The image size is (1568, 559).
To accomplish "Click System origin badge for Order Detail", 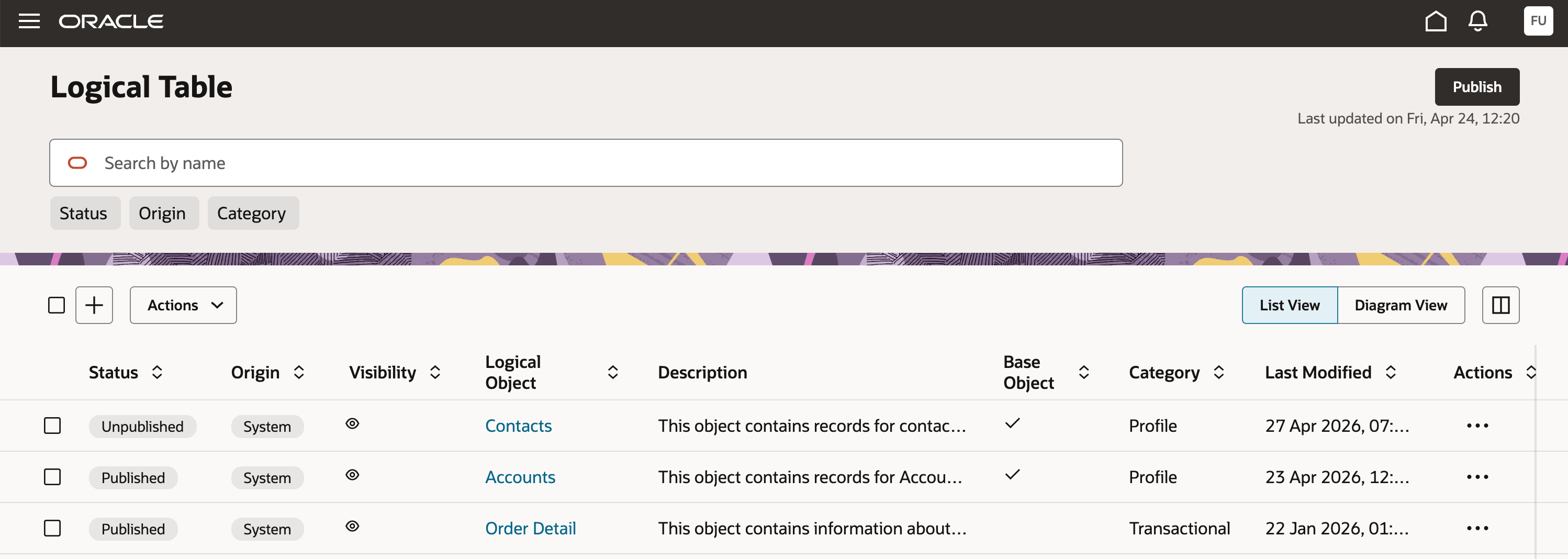I will click(x=267, y=529).
